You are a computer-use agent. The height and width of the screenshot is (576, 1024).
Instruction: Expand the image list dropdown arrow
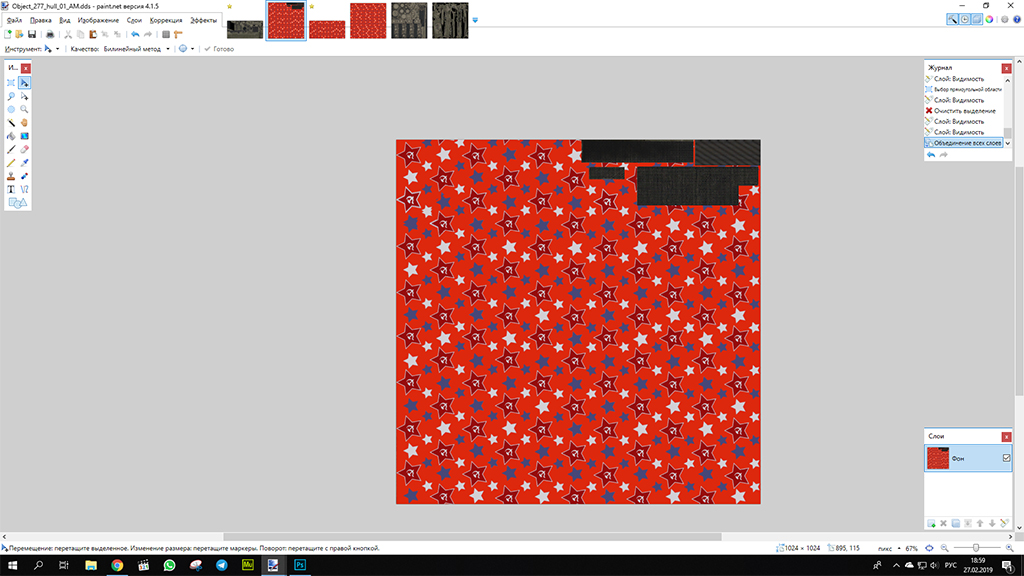tap(475, 20)
